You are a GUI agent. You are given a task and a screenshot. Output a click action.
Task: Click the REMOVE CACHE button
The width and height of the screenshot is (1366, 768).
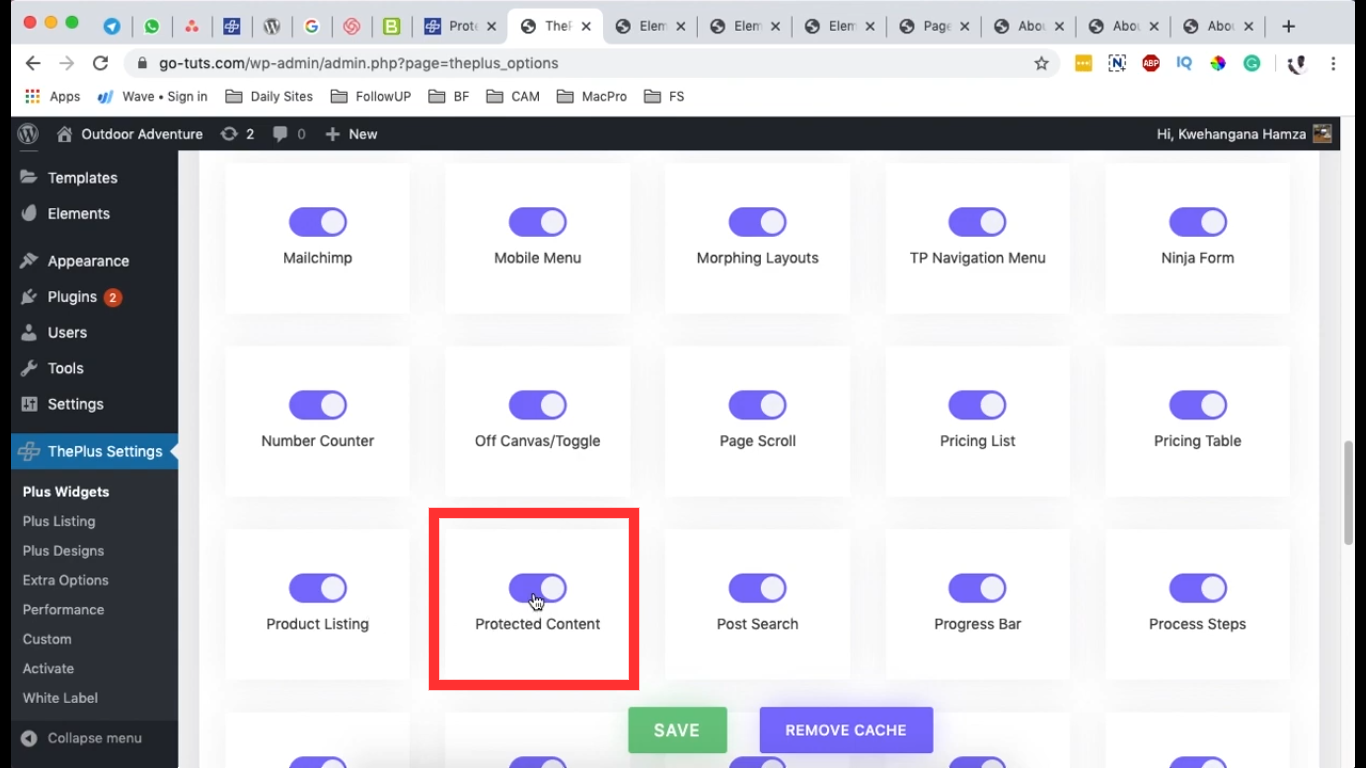846,730
